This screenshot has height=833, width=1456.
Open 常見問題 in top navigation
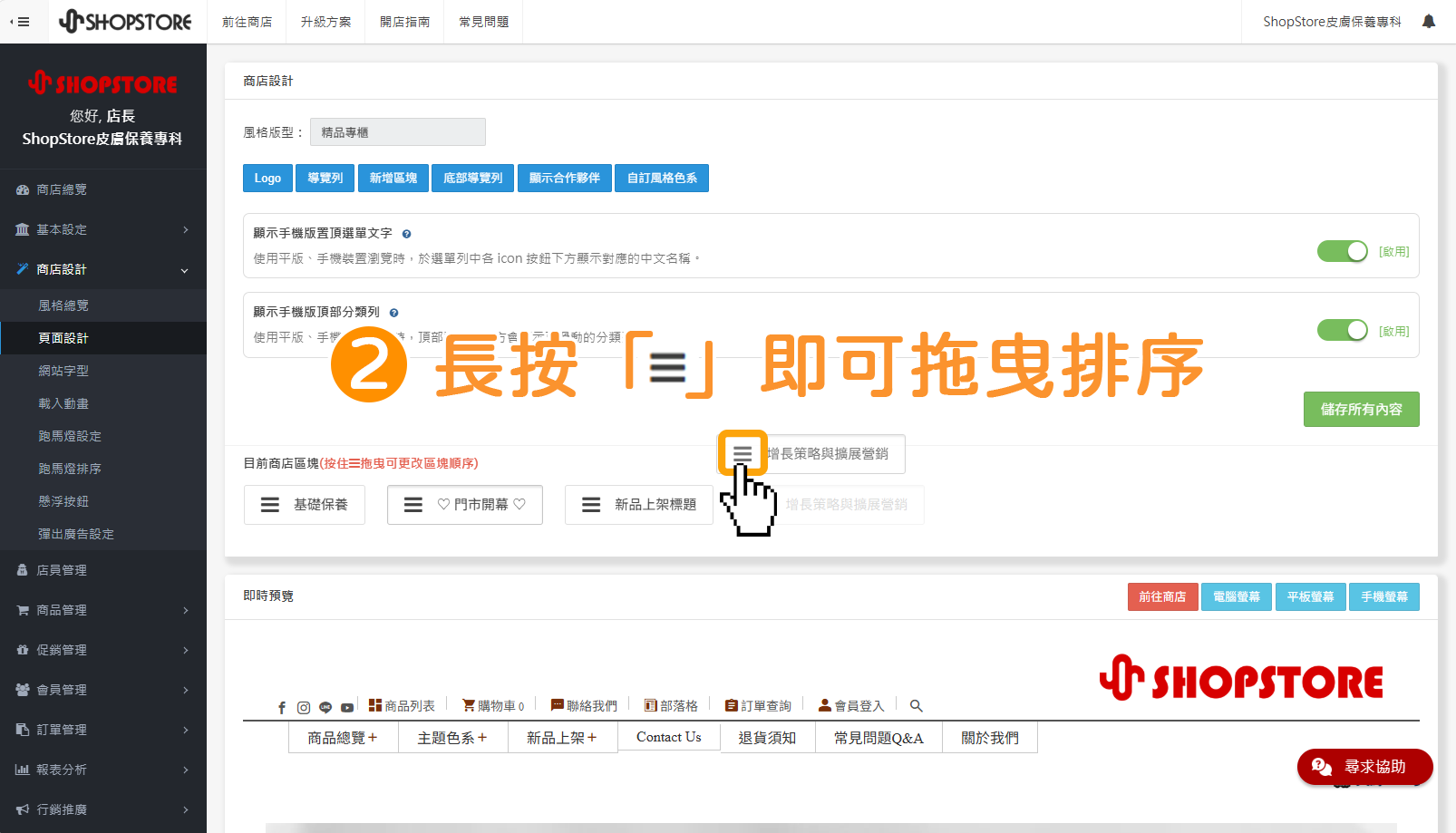[484, 22]
